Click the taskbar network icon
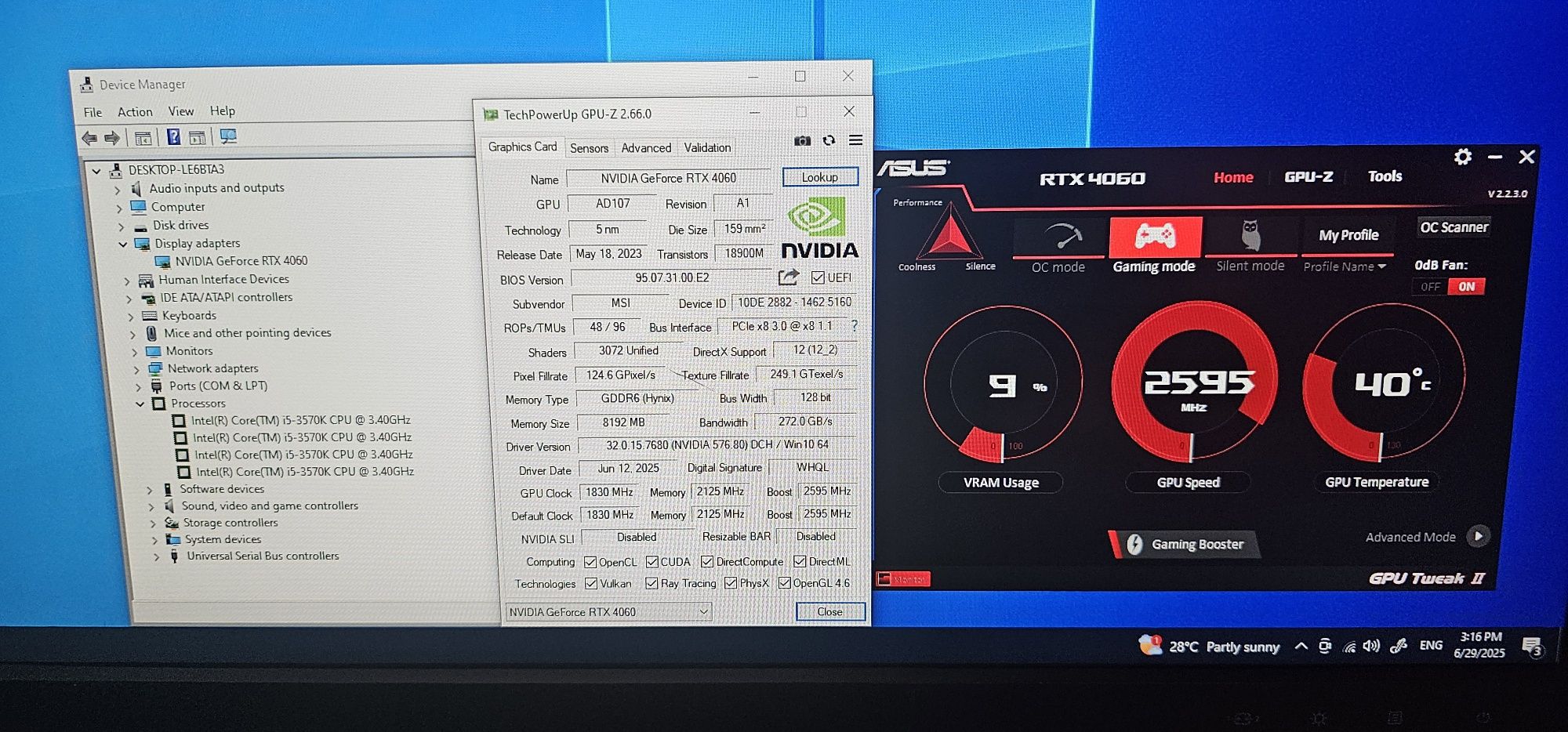Screen dimensions: 1568x732 click(x=1348, y=647)
